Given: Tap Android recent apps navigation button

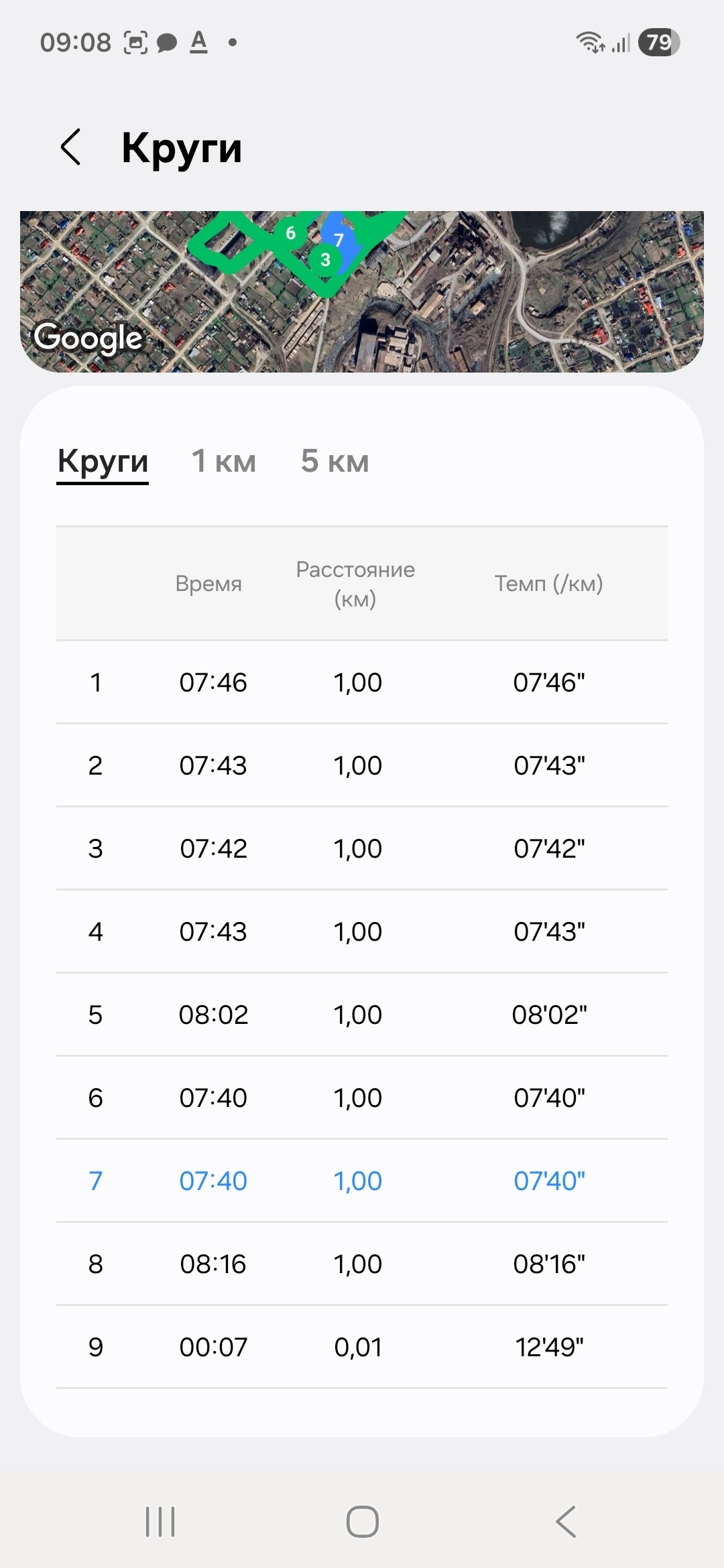Looking at the screenshot, I should (160, 1521).
